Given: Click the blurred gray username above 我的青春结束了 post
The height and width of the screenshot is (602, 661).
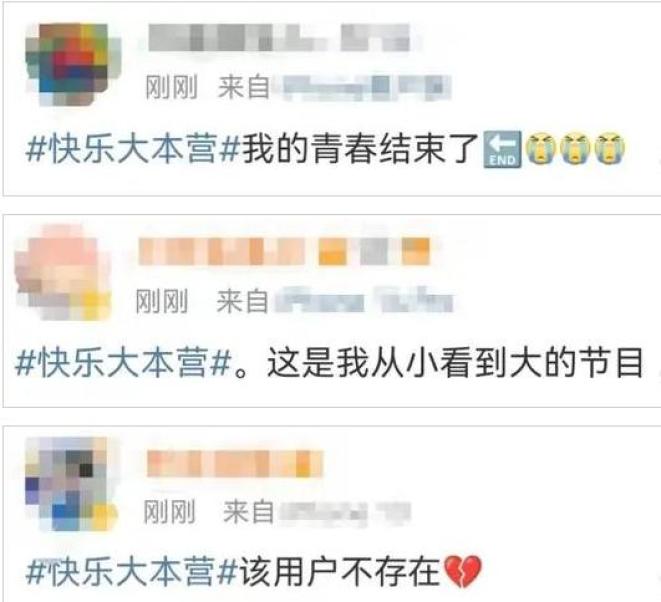Looking at the screenshot, I should point(280,38).
